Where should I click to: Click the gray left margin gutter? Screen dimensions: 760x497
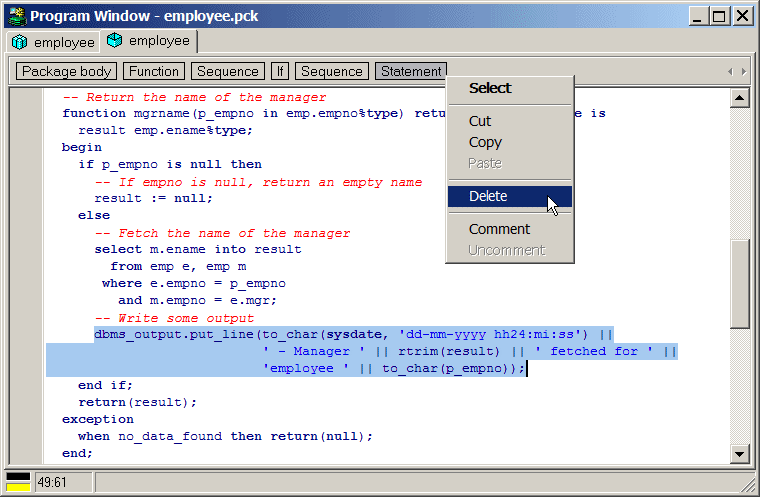27,276
